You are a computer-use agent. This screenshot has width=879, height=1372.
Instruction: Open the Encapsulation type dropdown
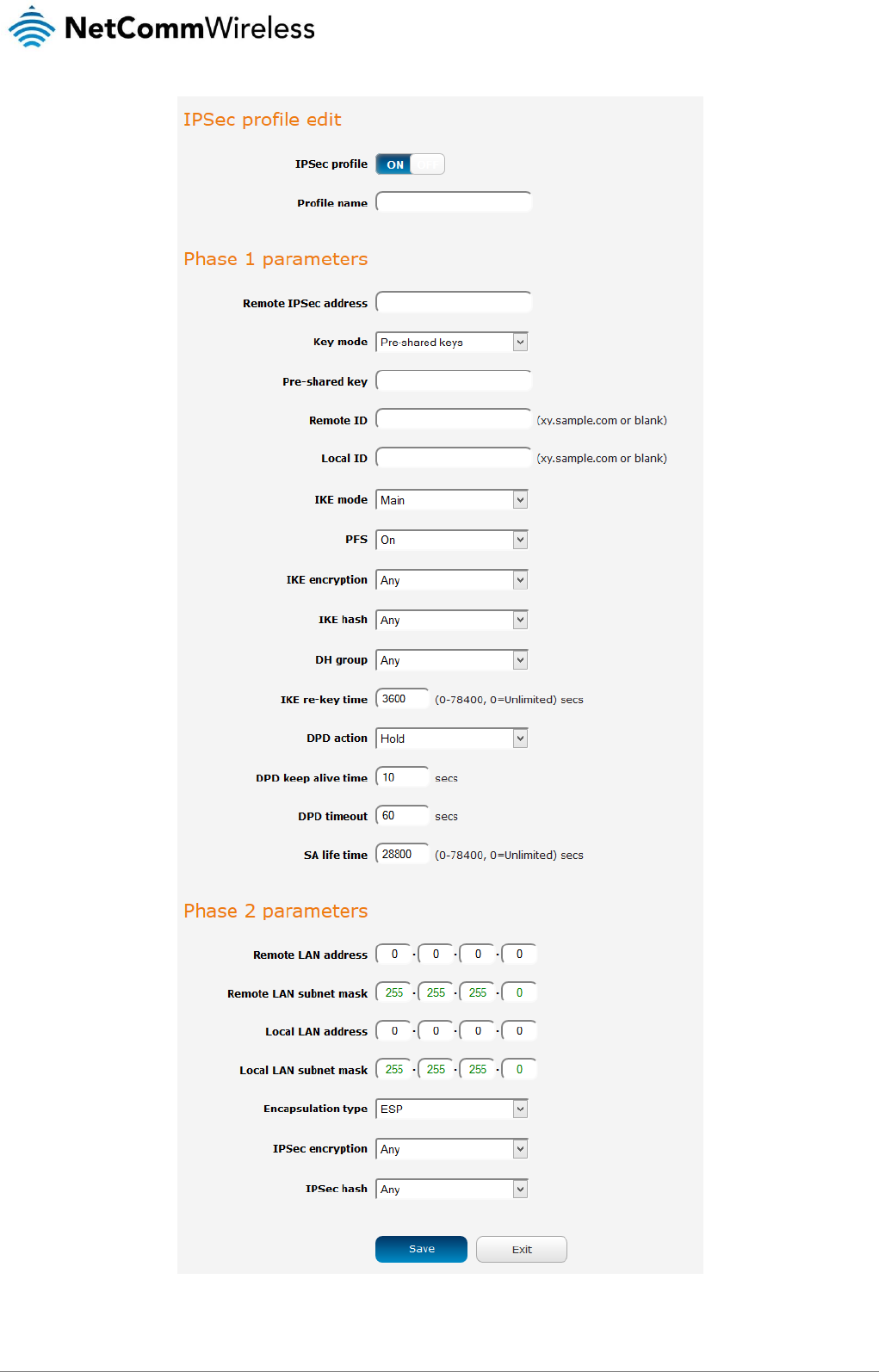click(452, 1109)
